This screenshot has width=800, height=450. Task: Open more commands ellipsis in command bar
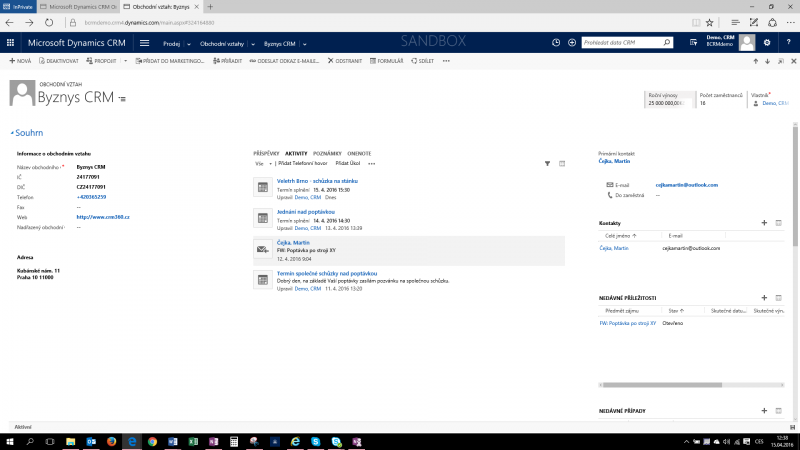(446, 61)
